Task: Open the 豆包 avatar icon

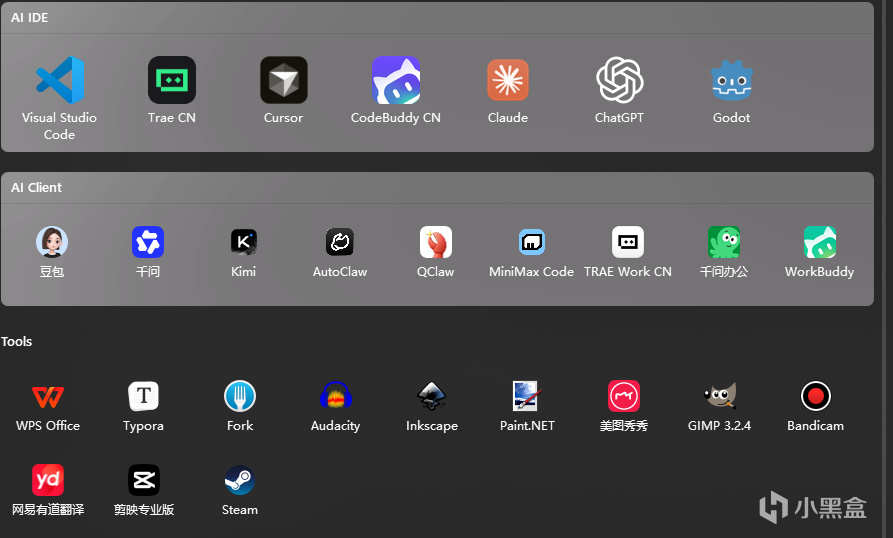Action: pos(52,242)
